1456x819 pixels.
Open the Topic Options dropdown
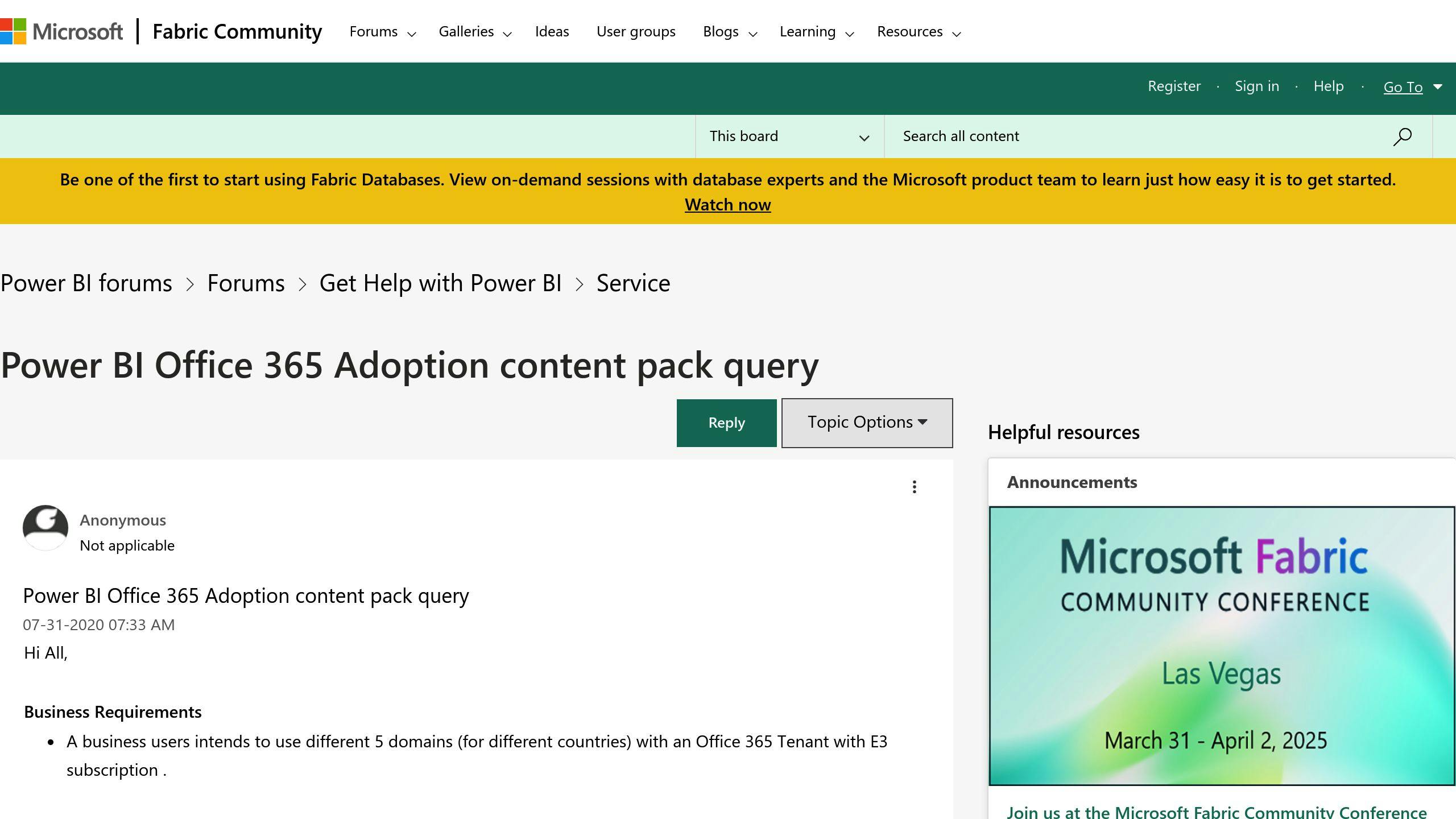[867, 423]
